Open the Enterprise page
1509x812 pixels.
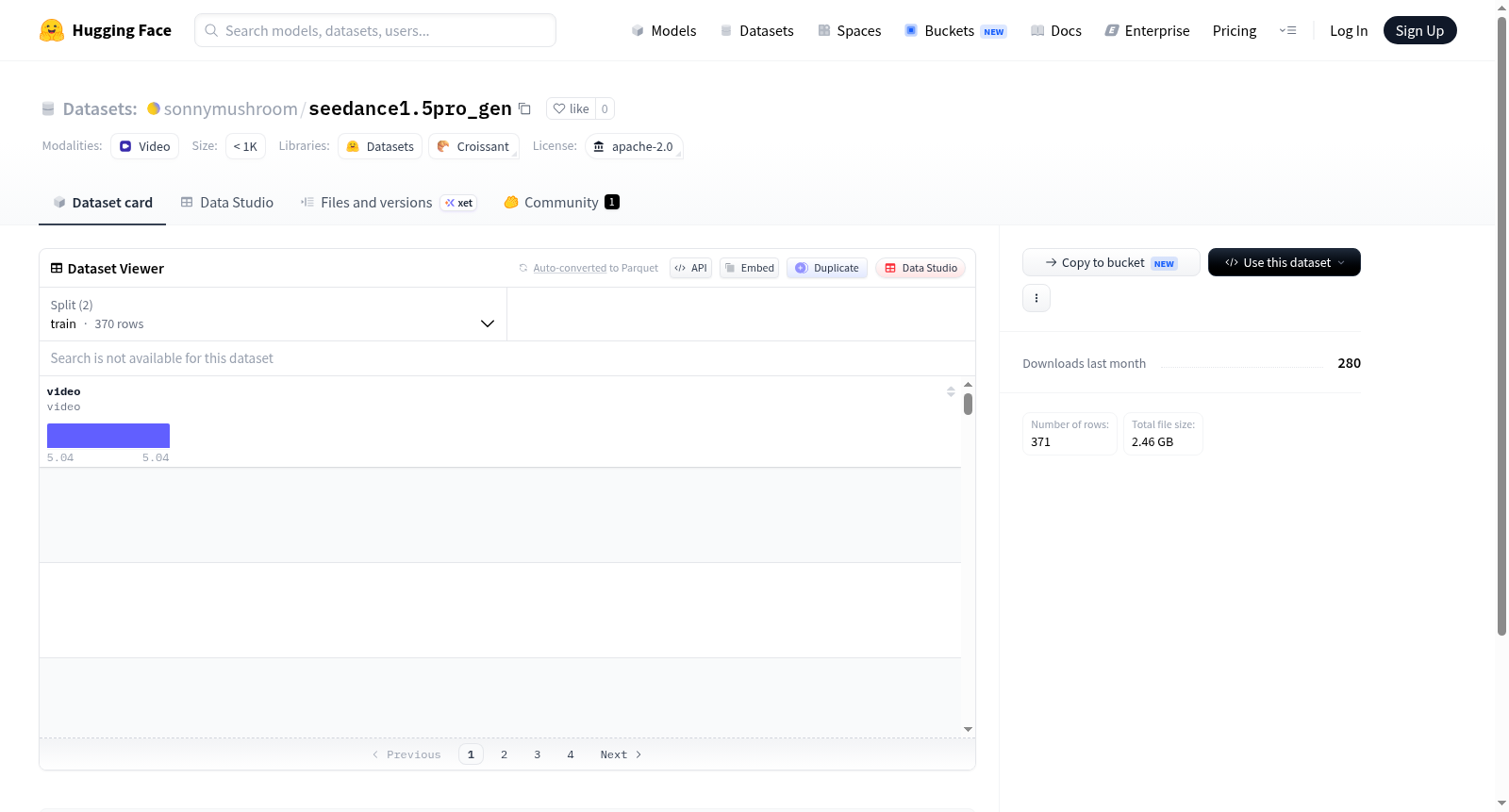[1148, 30]
